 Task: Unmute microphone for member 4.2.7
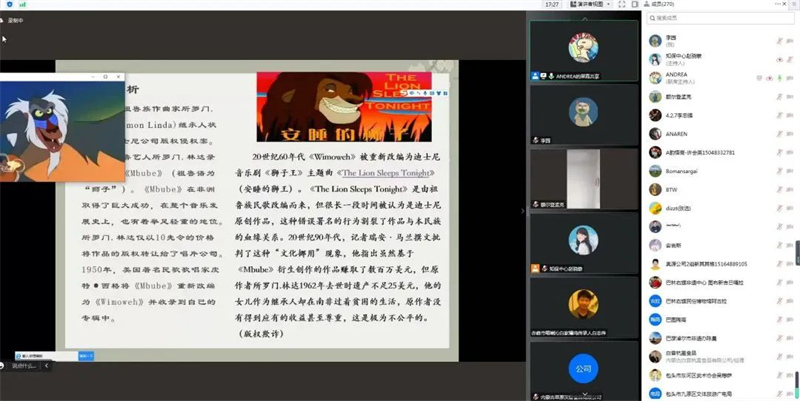point(780,115)
